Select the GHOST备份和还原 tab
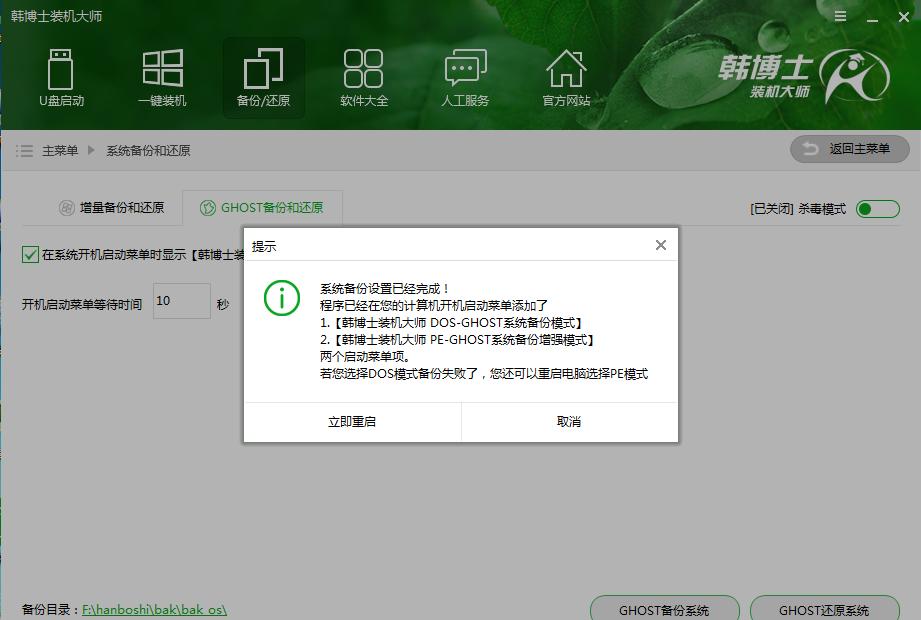 [x=262, y=207]
